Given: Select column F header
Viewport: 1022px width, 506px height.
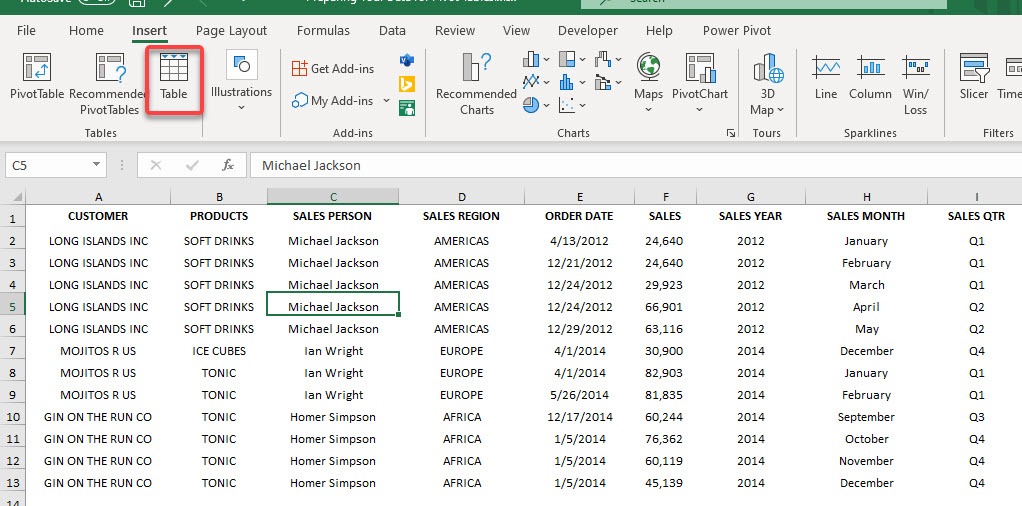Looking at the screenshot, I should tap(665, 197).
